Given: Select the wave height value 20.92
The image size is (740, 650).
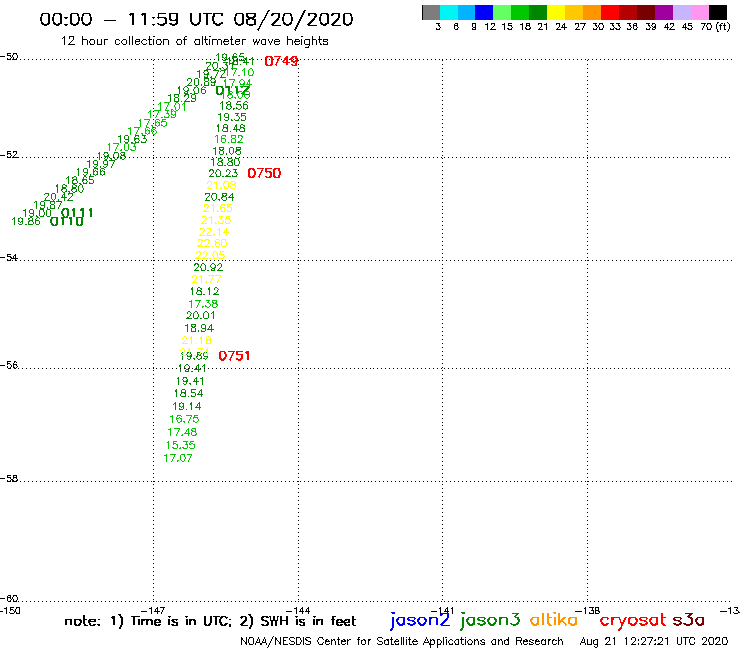Looking at the screenshot, I should 208,267.
